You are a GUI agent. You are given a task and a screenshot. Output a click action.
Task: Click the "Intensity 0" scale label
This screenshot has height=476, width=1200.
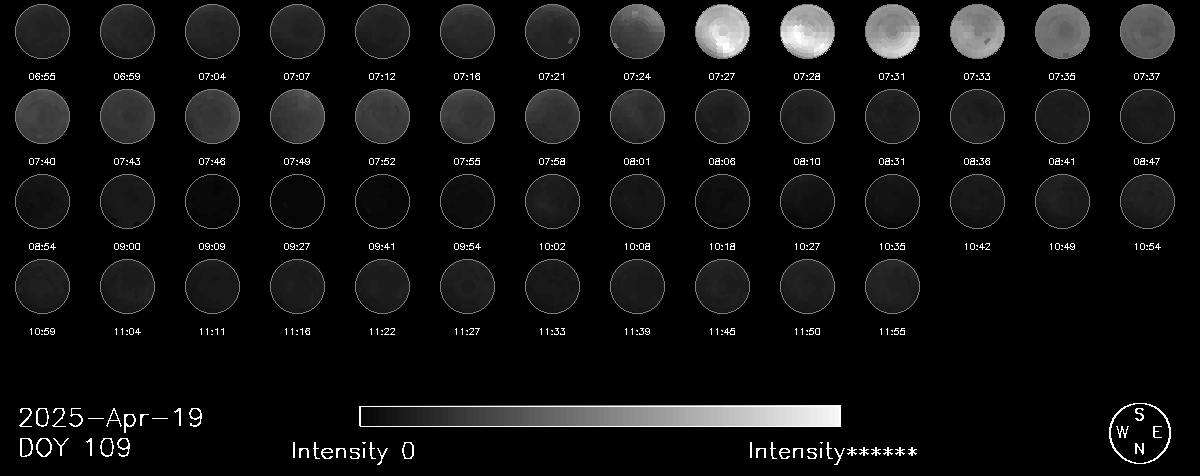tap(353, 451)
